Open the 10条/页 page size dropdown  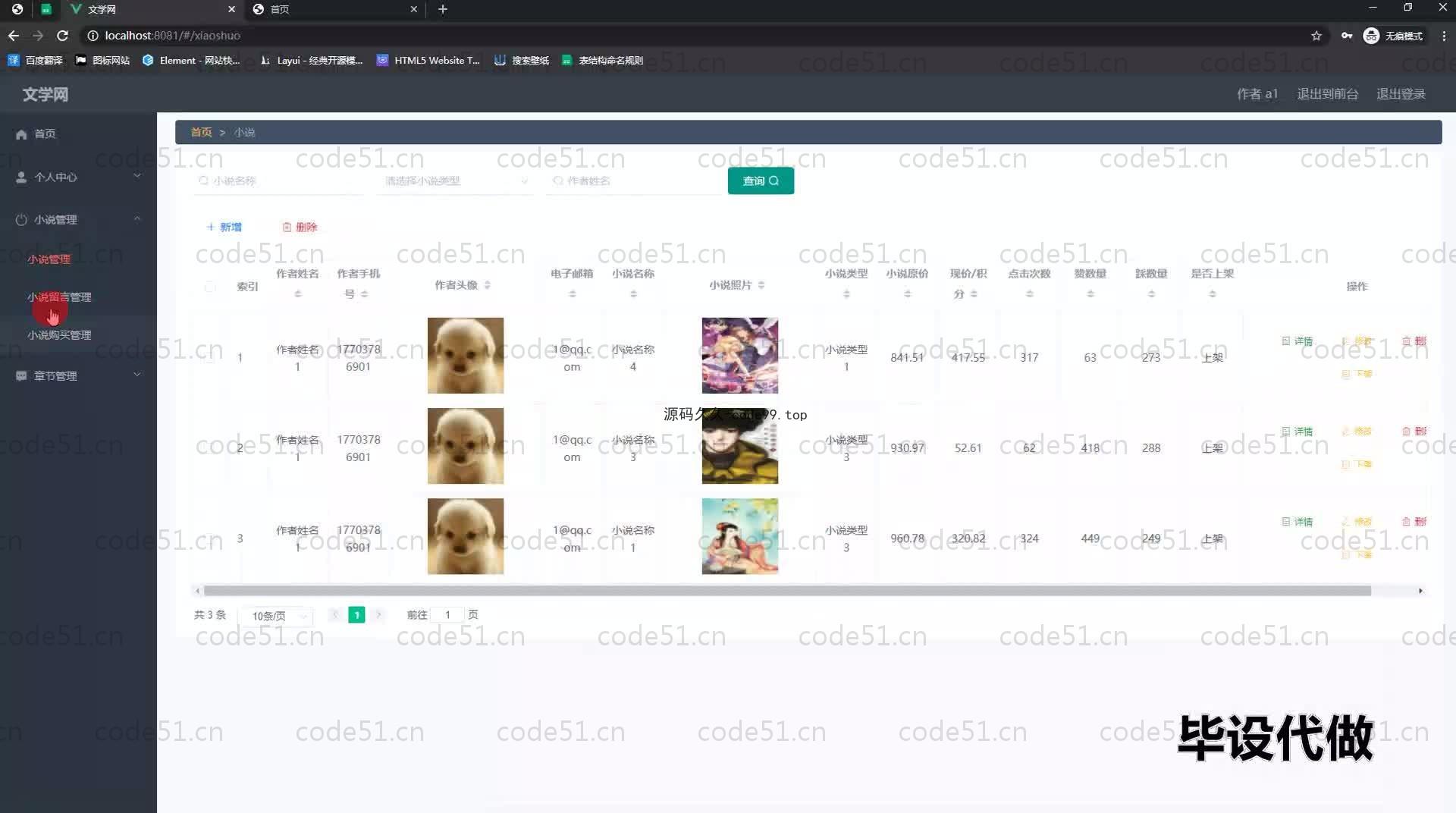(x=275, y=616)
